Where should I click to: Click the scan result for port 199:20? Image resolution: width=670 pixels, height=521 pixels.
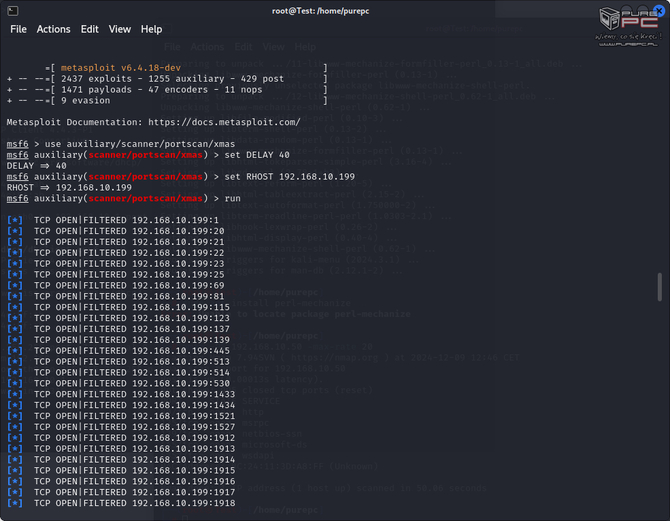[x=116, y=231]
